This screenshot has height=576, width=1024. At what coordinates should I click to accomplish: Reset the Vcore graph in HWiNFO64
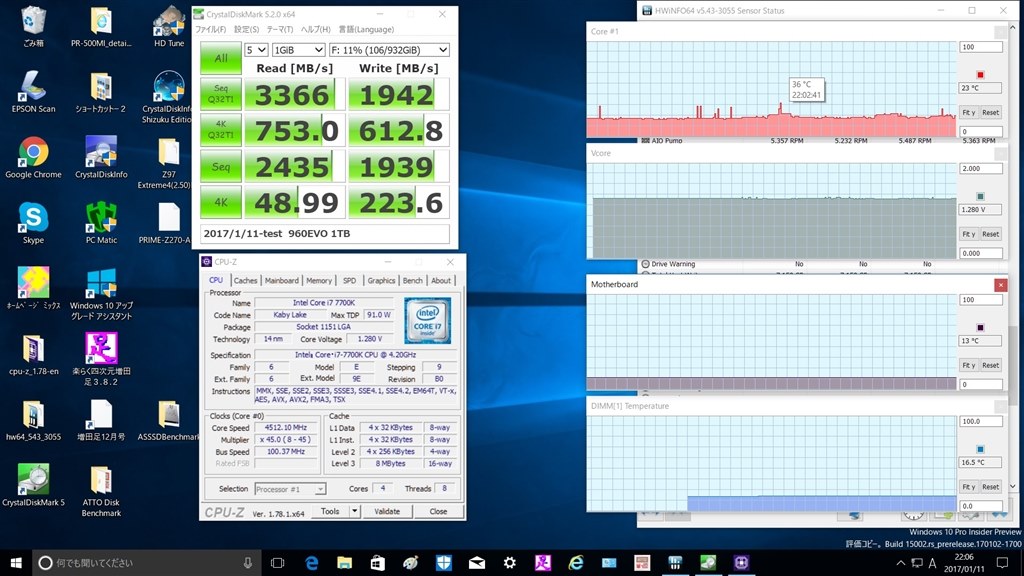991,234
